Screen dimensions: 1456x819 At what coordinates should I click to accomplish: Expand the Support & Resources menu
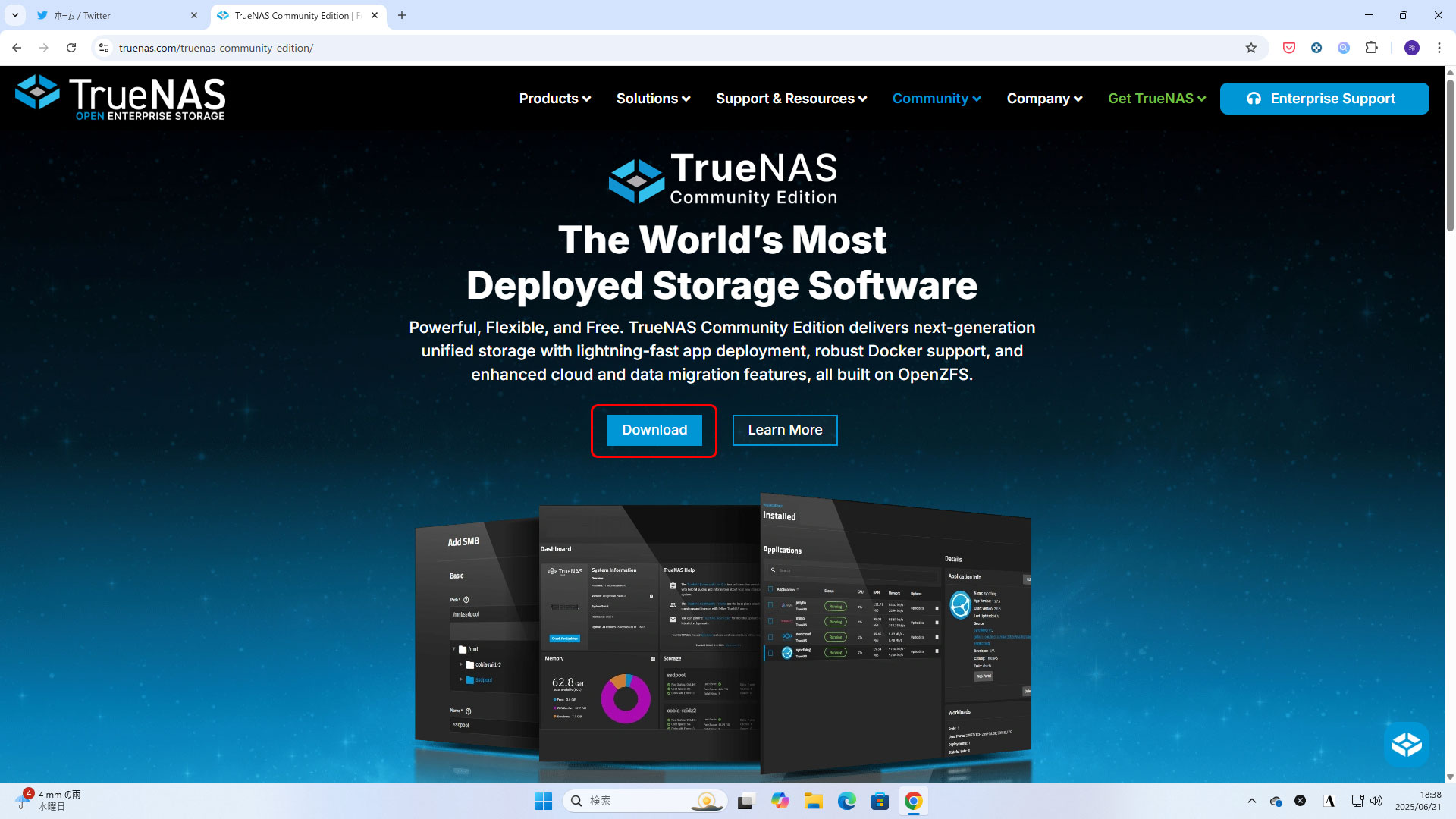(791, 99)
